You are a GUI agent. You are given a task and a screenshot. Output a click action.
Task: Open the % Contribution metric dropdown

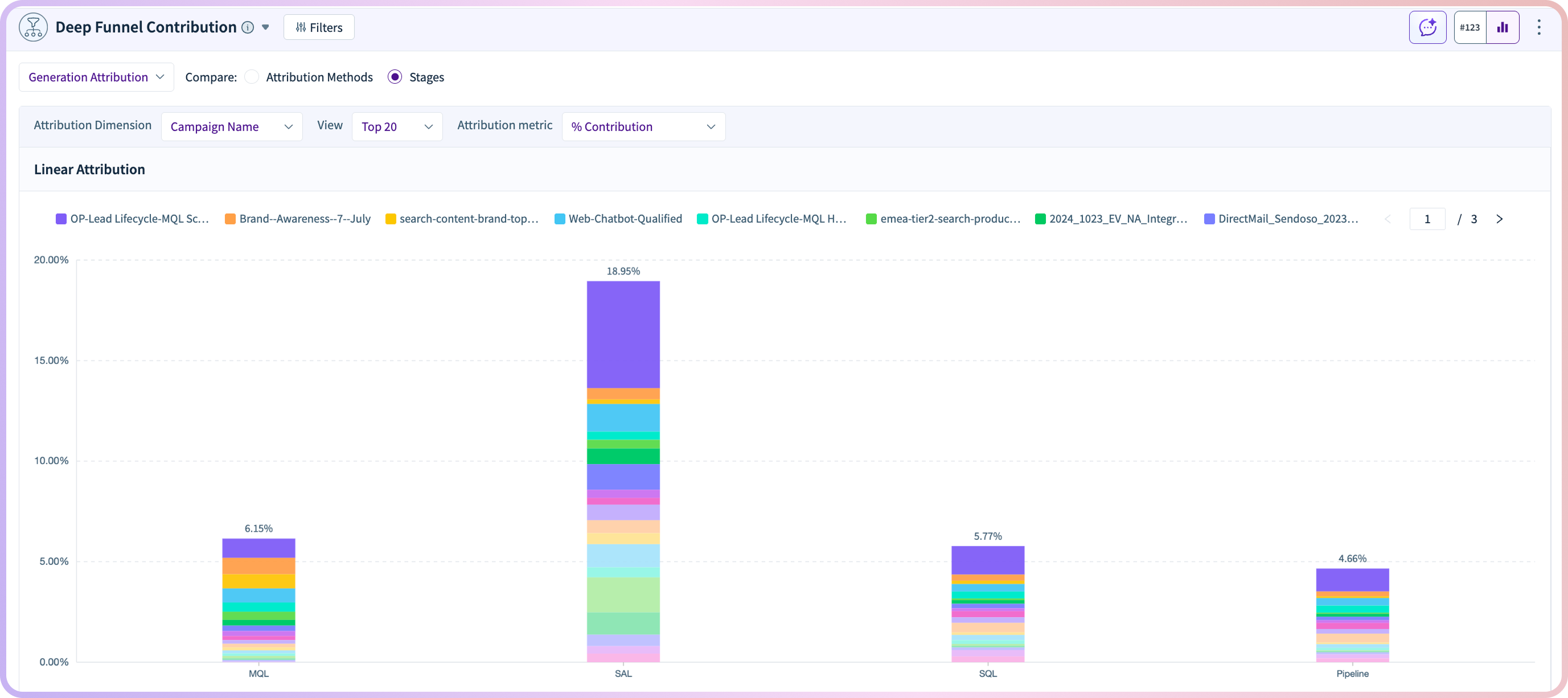coord(643,126)
